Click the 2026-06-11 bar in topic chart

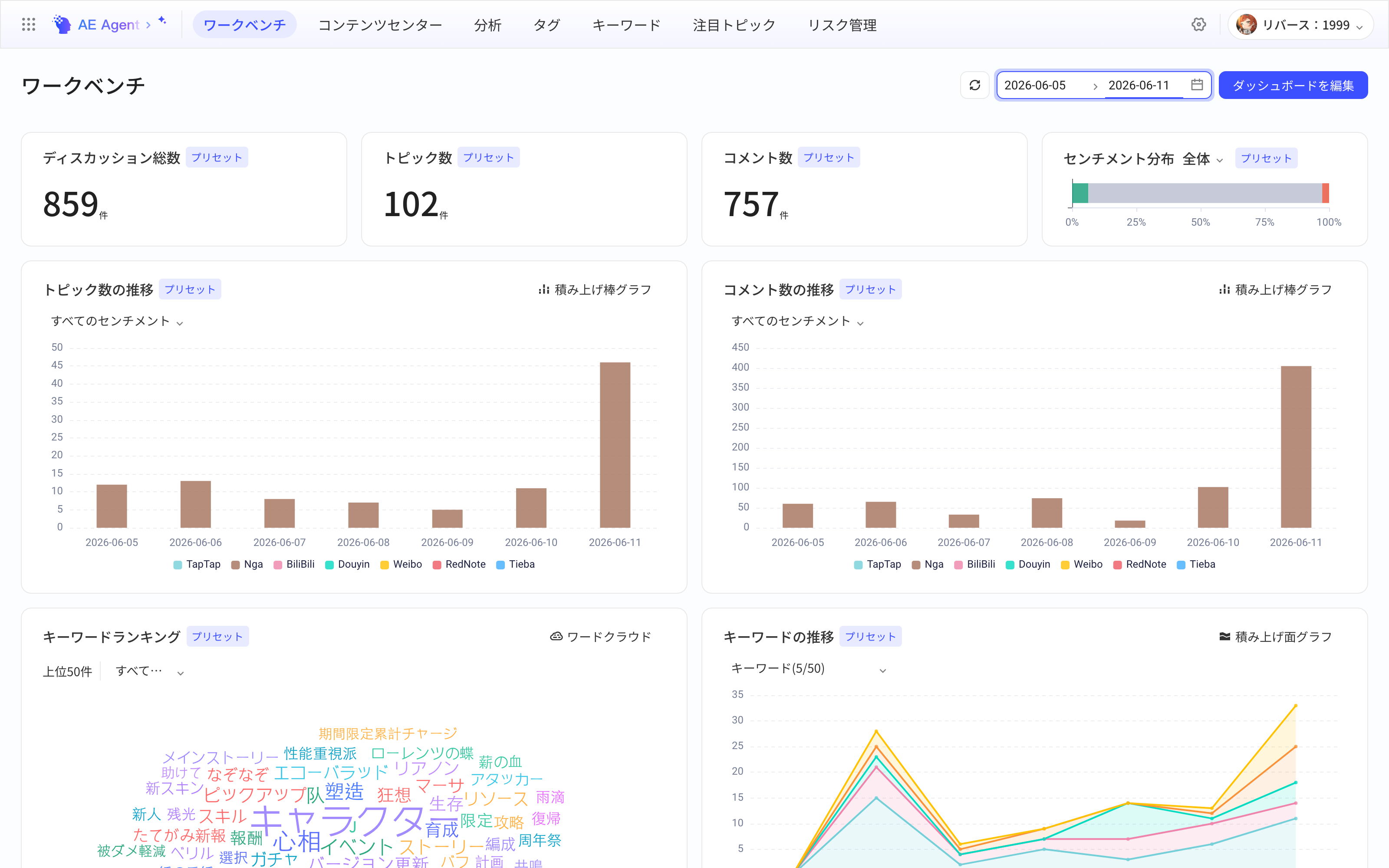[x=615, y=445]
